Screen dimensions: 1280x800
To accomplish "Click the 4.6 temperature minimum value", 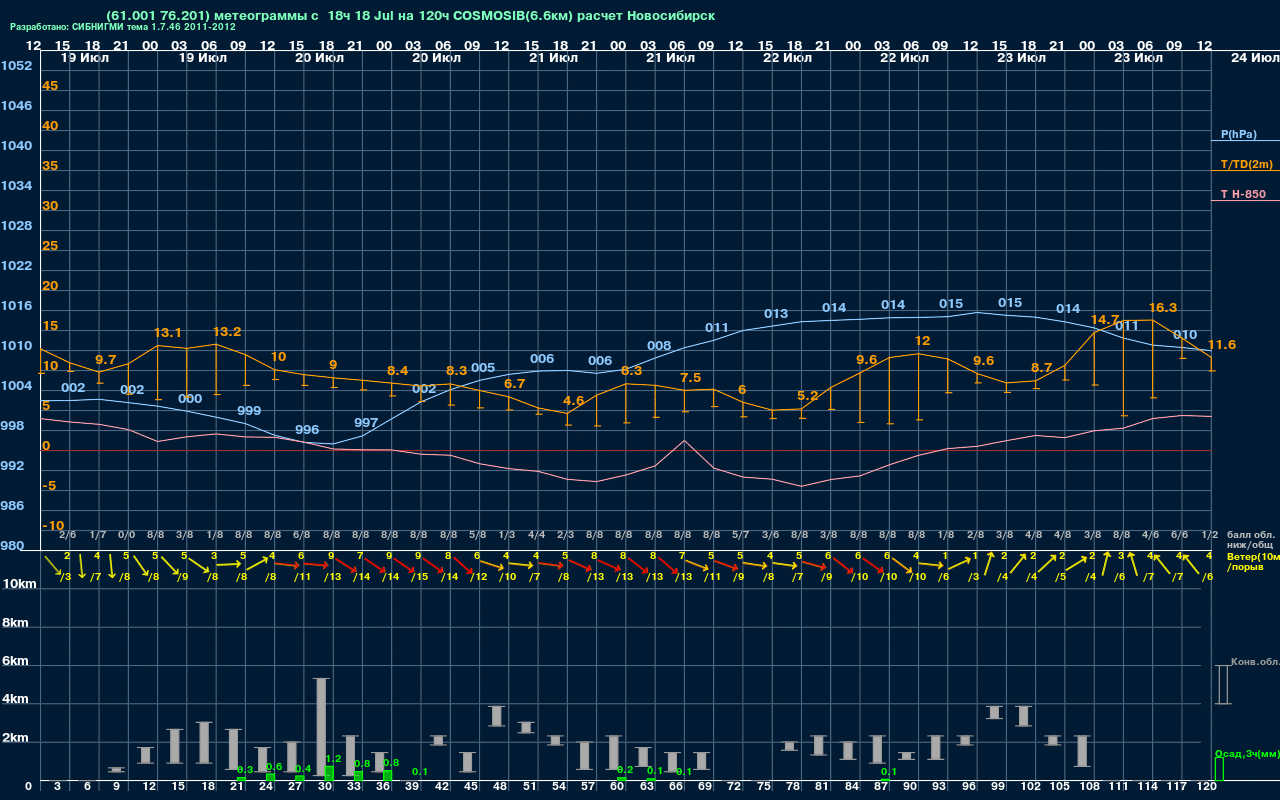I will coord(574,401).
